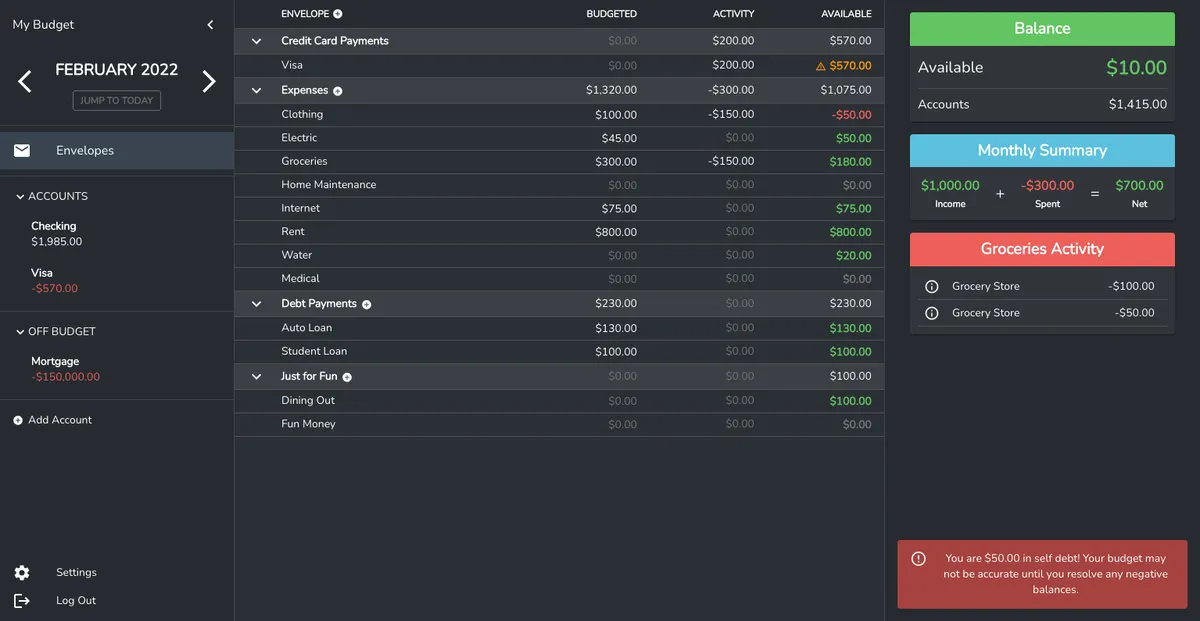Viewport: 1200px width, 621px height.
Task: Collapse the Credit Card Payments group
Action: pyautogui.click(x=256, y=41)
